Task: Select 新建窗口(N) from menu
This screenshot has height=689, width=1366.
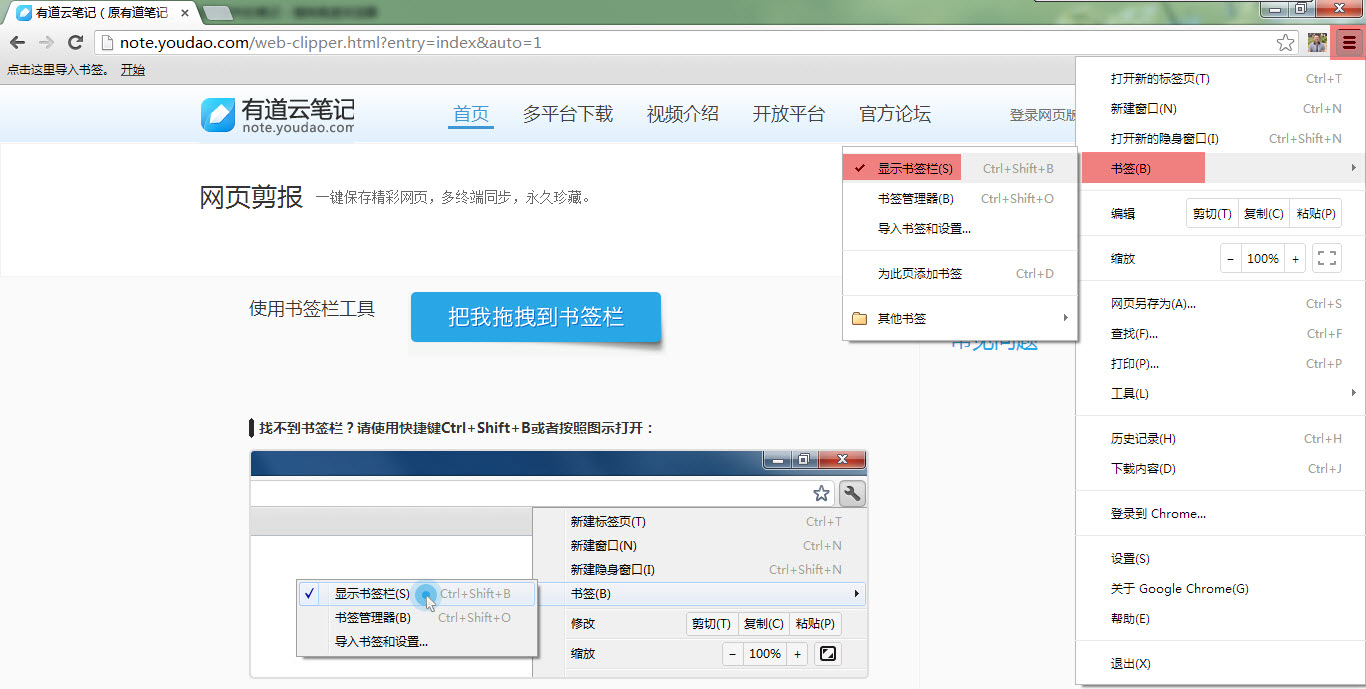Action: [x=1221, y=108]
